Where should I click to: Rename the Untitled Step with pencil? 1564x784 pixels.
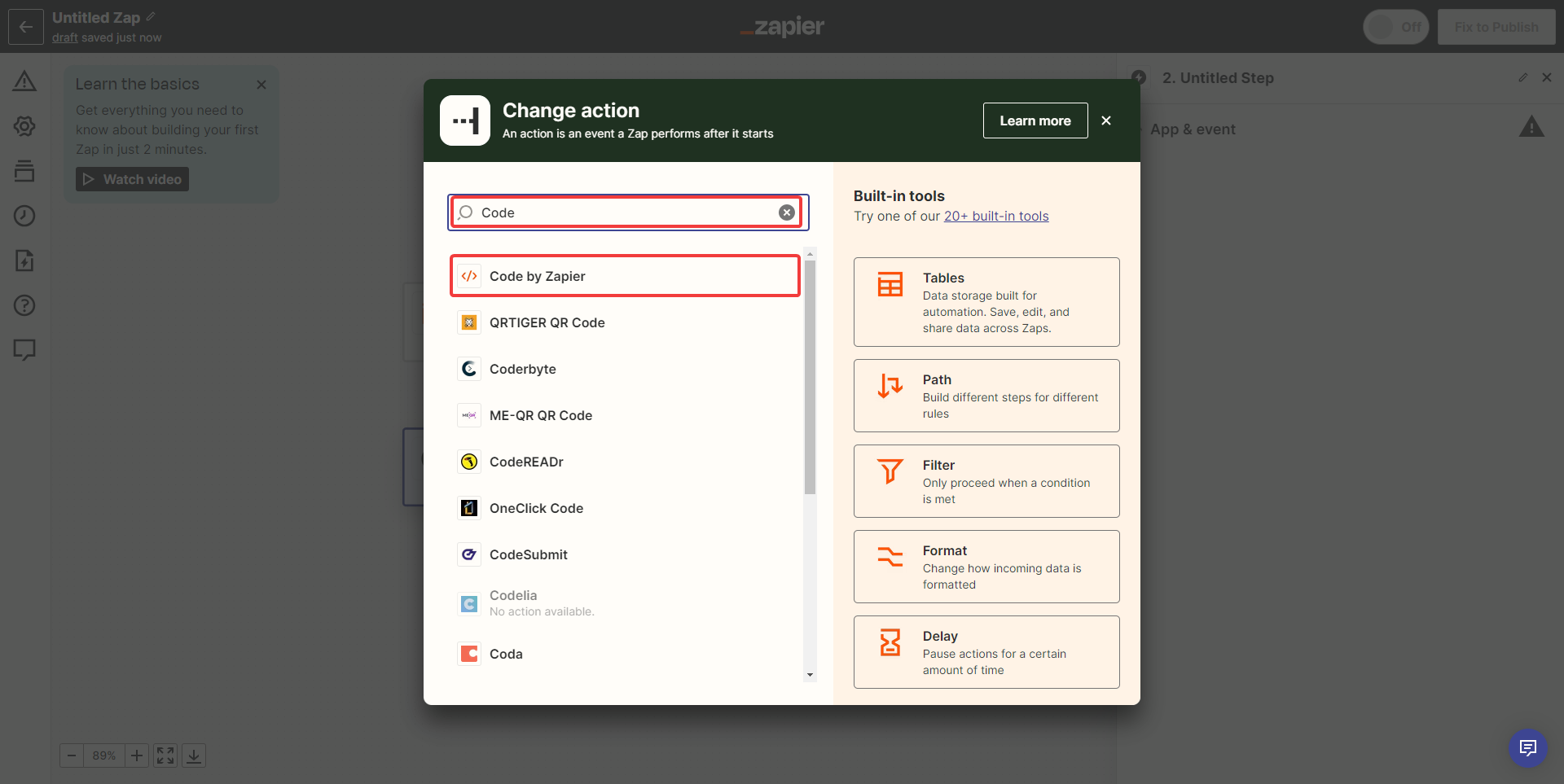tap(1523, 77)
